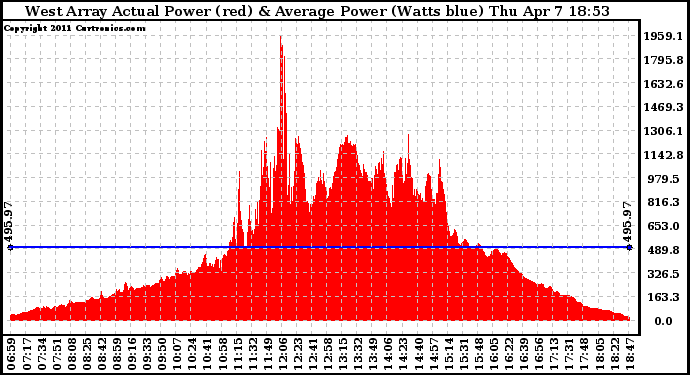The height and width of the screenshot is (375, 690).
Task: Click the 11:49 time label
Action: 268,354
